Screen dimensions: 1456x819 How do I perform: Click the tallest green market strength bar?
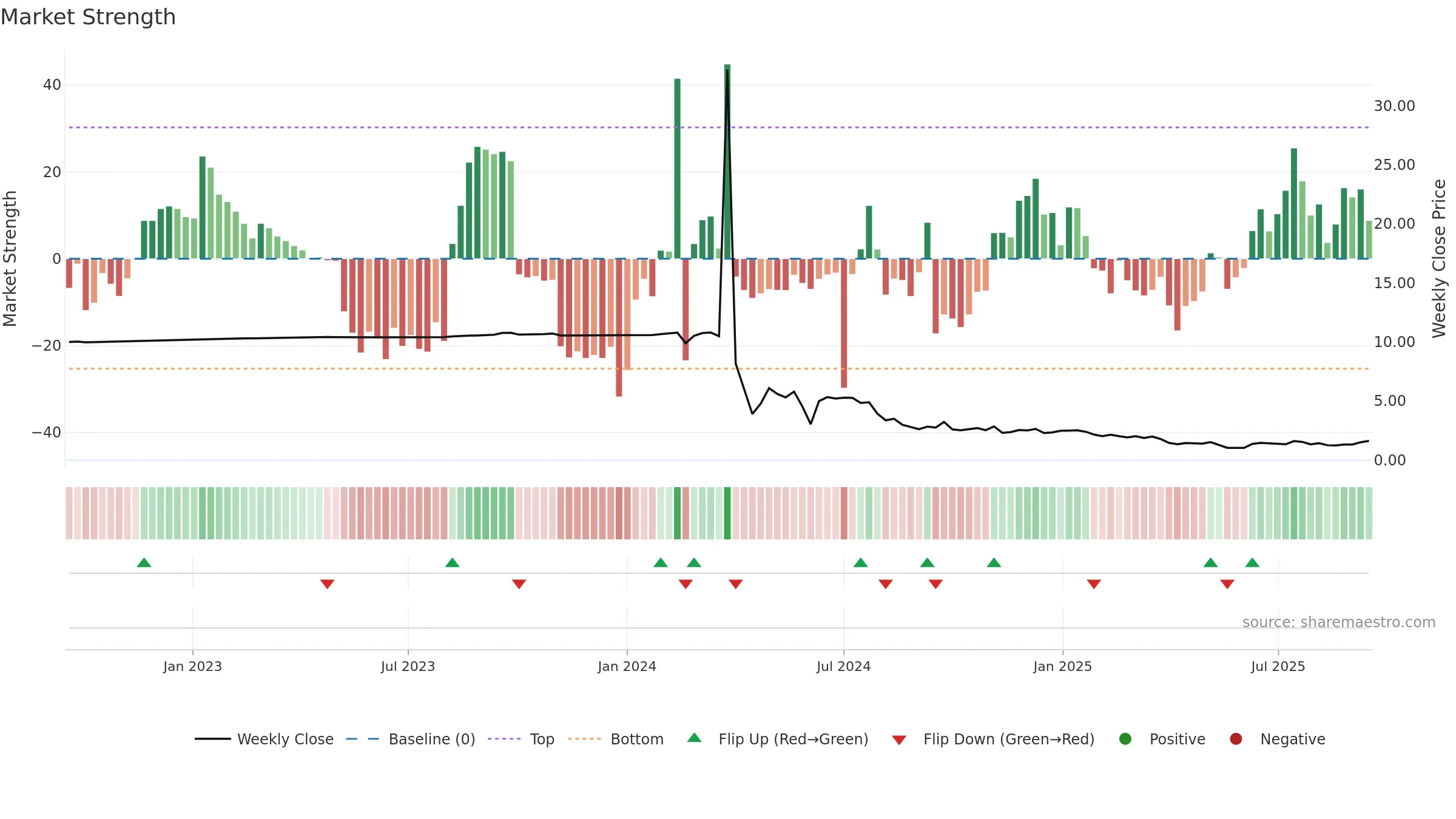pyautogui.click(x=727, y=161)
